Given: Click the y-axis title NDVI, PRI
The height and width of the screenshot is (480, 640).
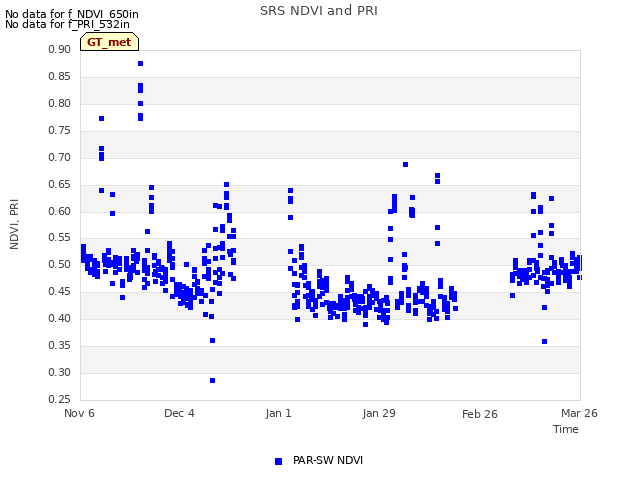Looking at the screenshot, I should [x=14, y=224].
